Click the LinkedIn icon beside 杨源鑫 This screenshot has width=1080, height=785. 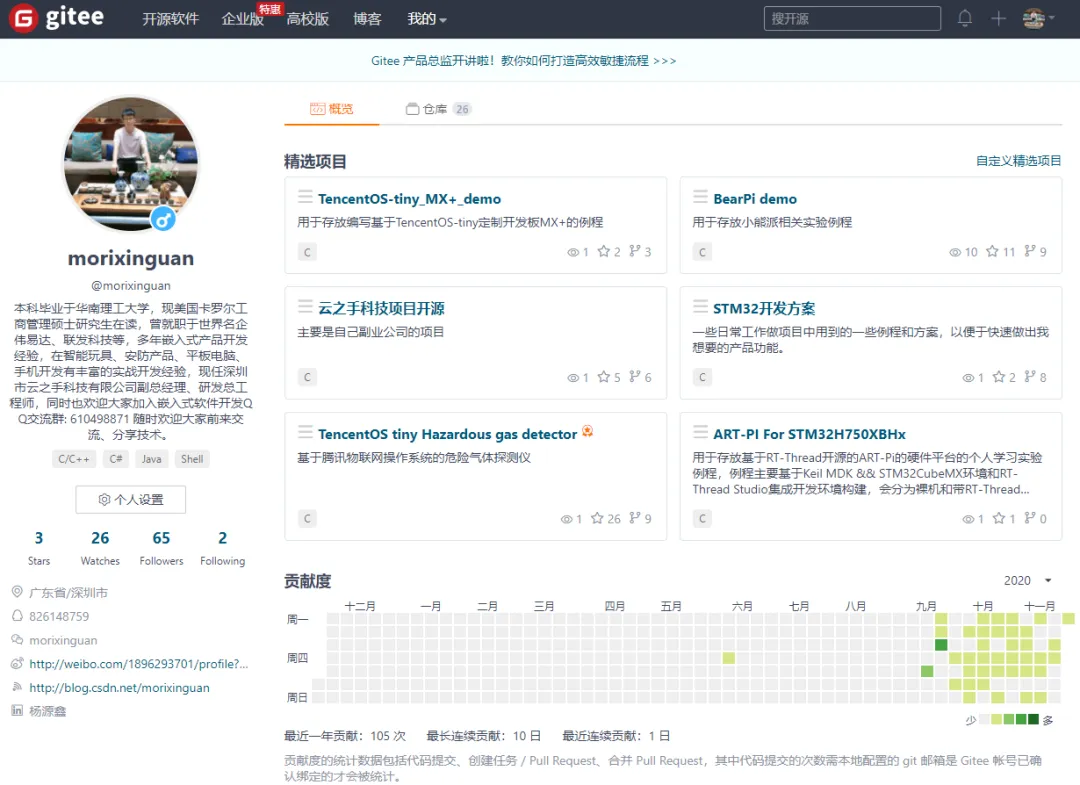[x=17, y=711]
